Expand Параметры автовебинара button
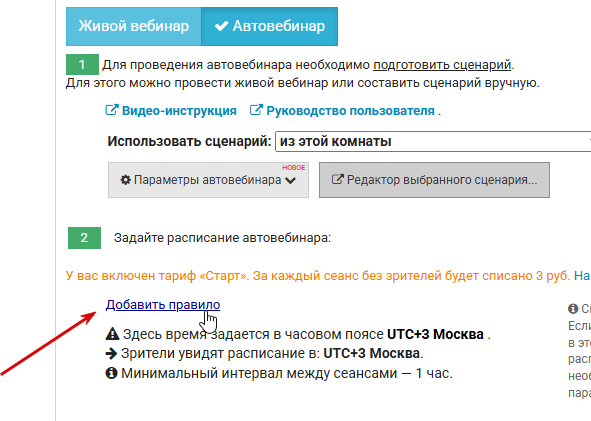The width and height of the screenshot is (591, 421). point(208,180)
